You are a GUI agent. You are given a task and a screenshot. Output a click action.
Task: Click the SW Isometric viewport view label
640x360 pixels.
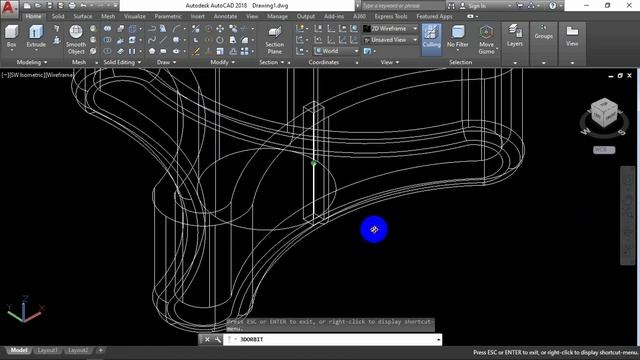[x=27, y=75]
